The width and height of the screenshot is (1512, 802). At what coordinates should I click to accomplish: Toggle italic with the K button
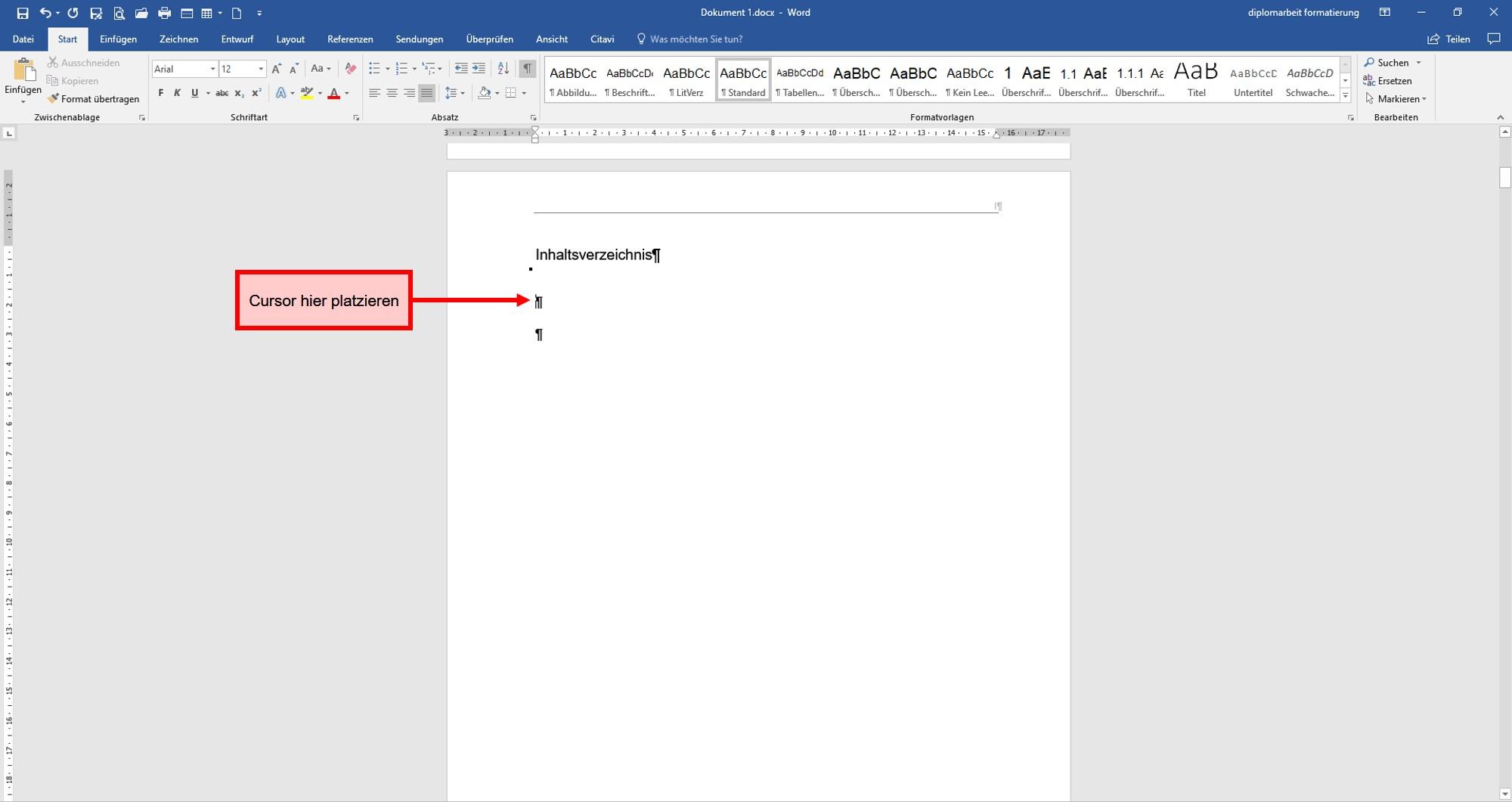[x=177, y=93]
